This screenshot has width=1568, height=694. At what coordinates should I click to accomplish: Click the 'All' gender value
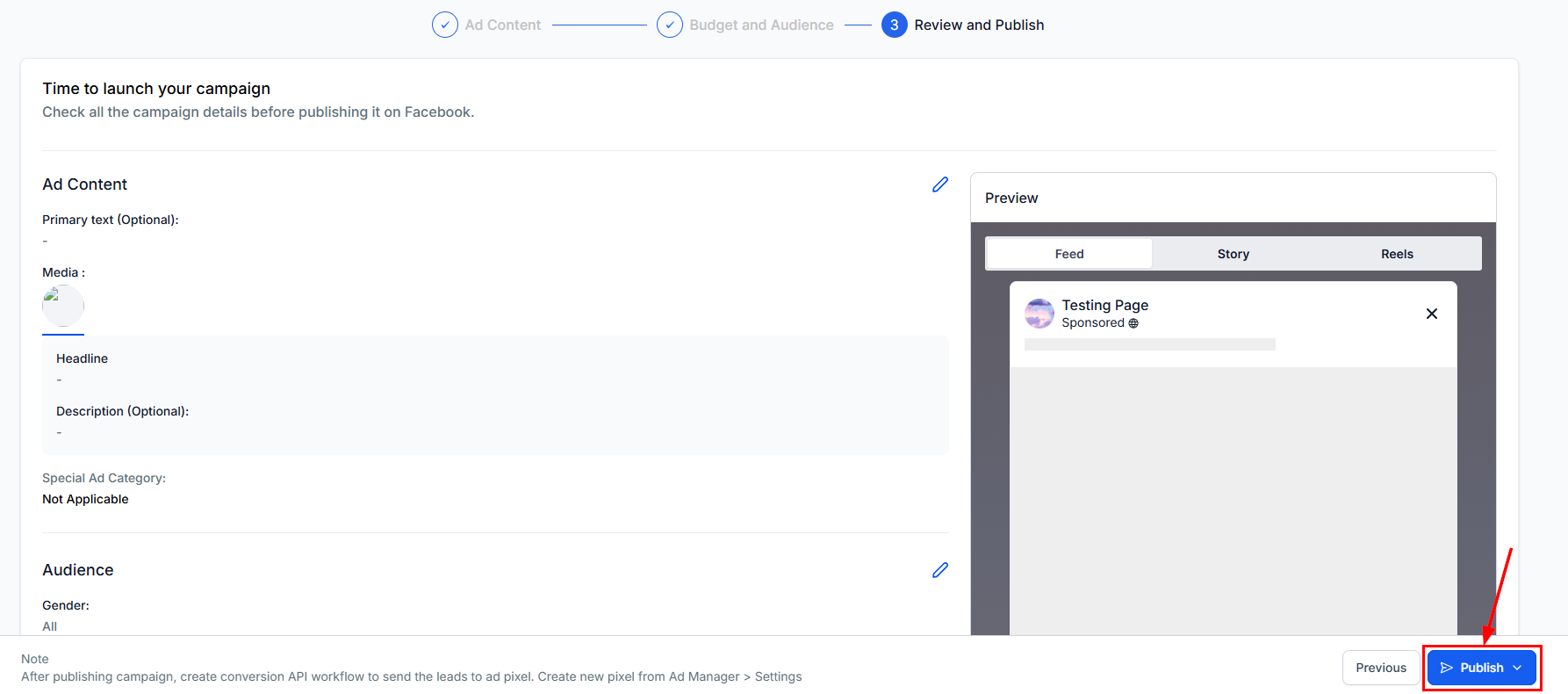pyautogui.click(x=49, y=626)
